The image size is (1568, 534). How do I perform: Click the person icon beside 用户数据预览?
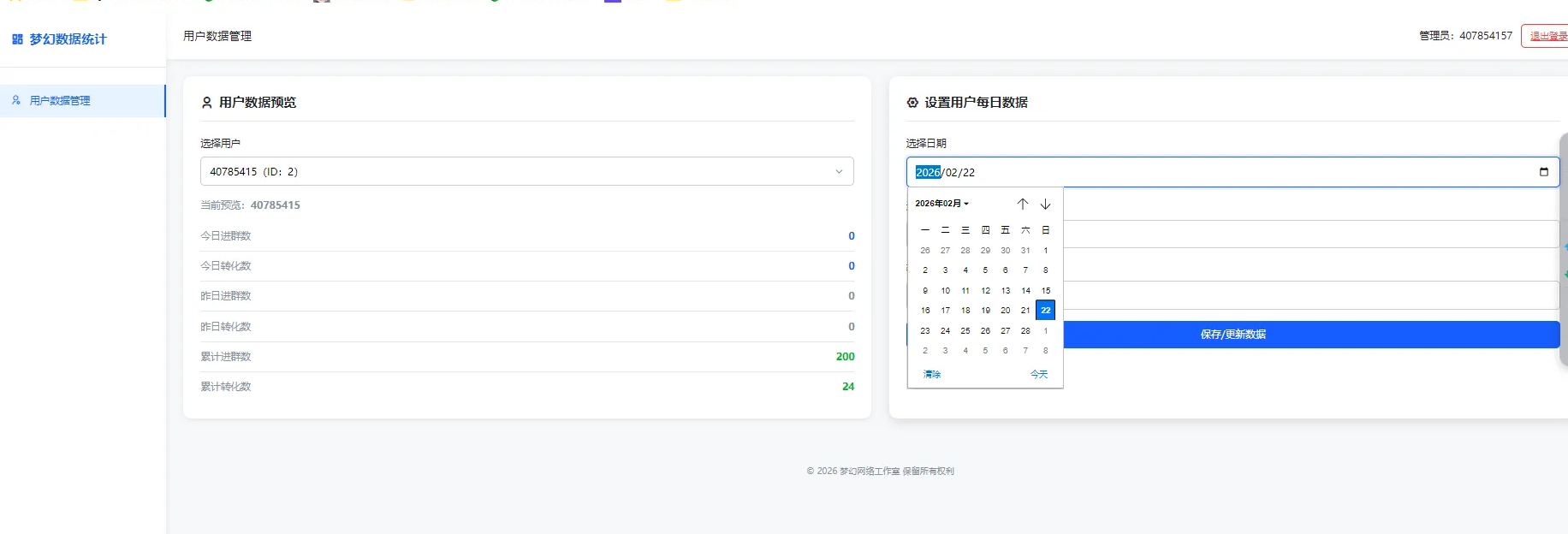click(206, 103)
